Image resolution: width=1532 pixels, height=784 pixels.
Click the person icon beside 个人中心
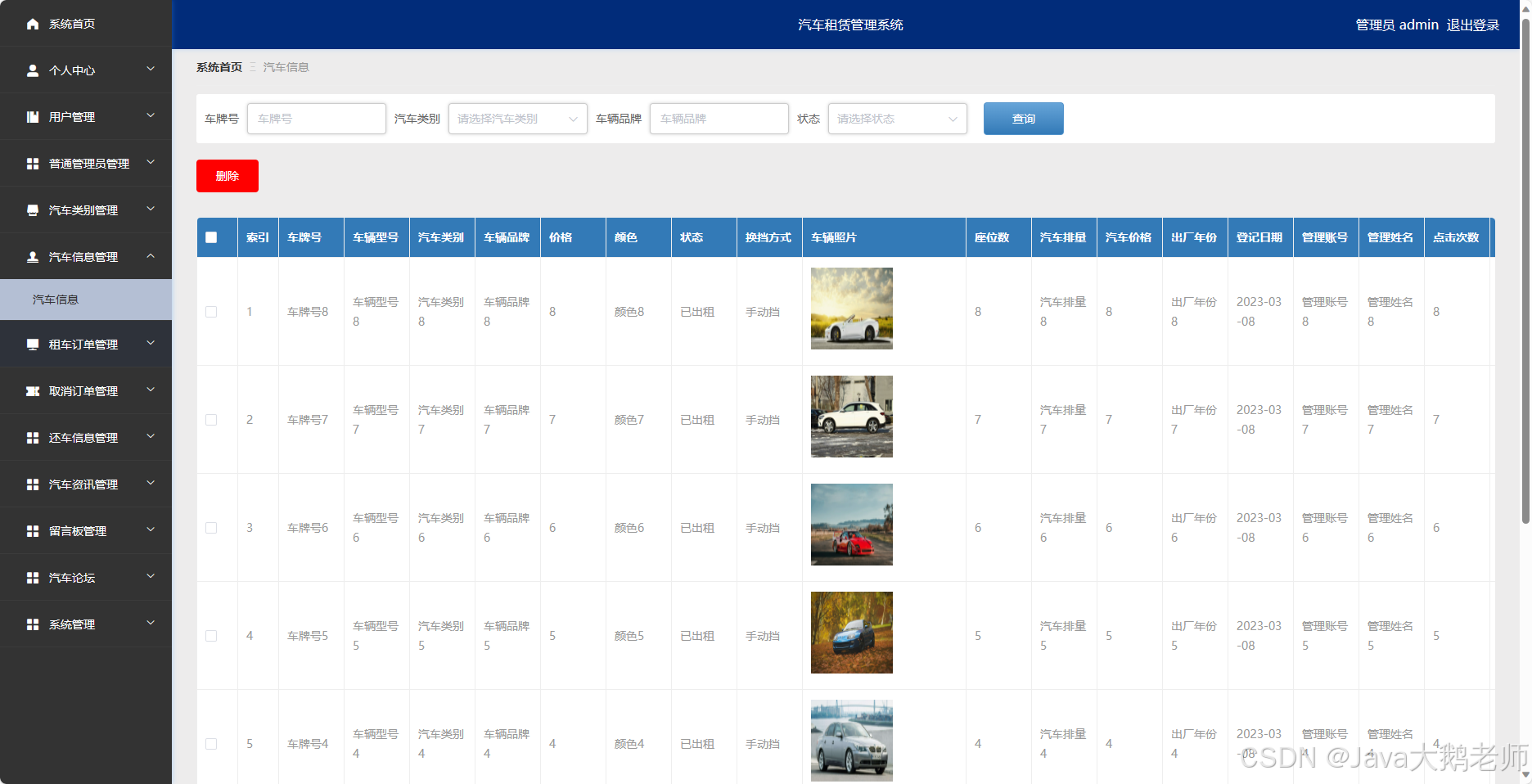33,70
